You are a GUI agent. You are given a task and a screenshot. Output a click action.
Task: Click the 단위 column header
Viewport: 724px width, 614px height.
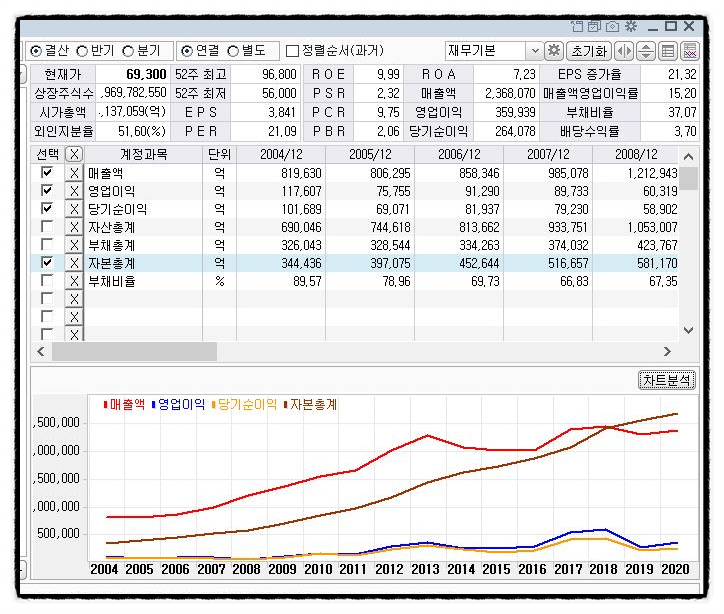point(219,154)
